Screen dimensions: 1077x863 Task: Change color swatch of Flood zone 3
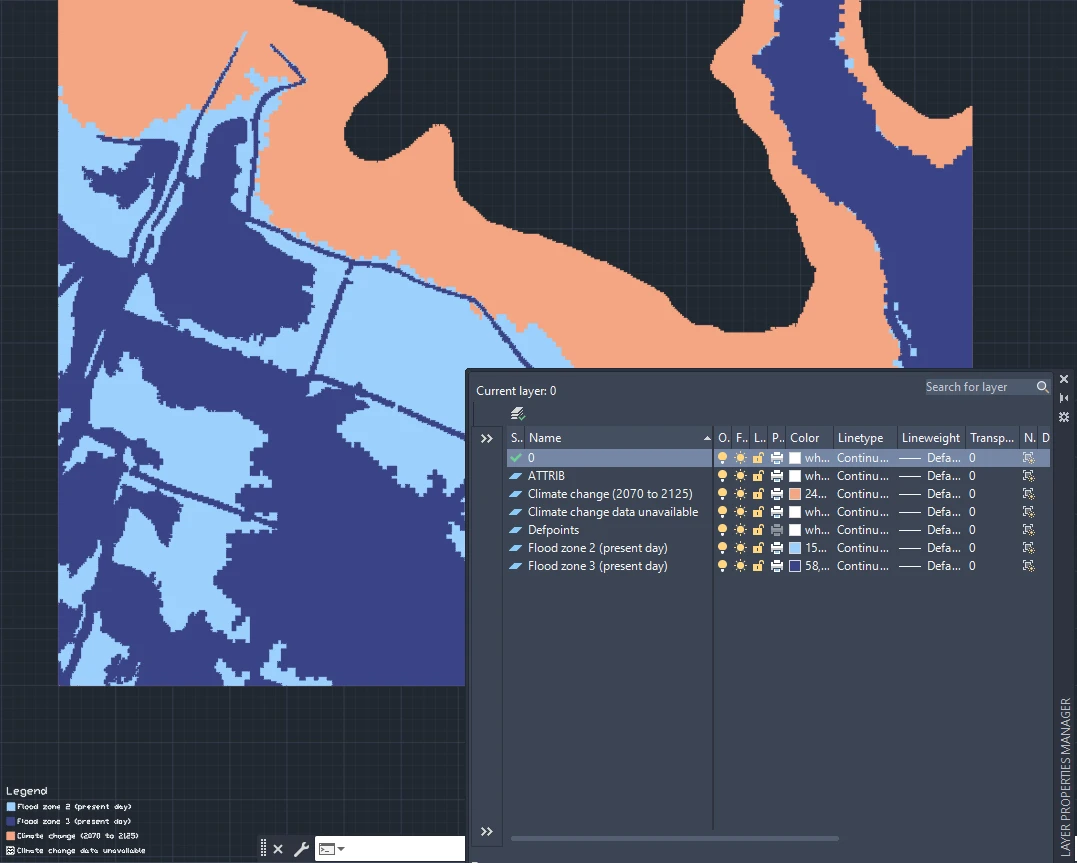tap(795, 566)
